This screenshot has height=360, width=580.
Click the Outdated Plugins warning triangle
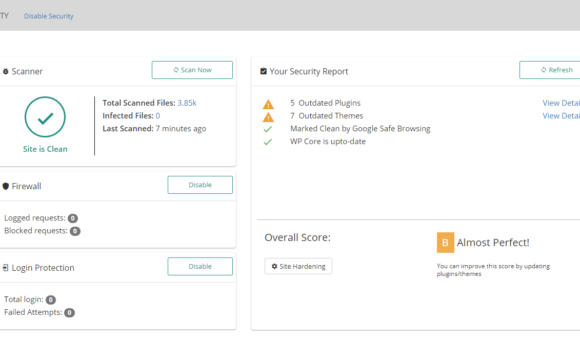268,104
